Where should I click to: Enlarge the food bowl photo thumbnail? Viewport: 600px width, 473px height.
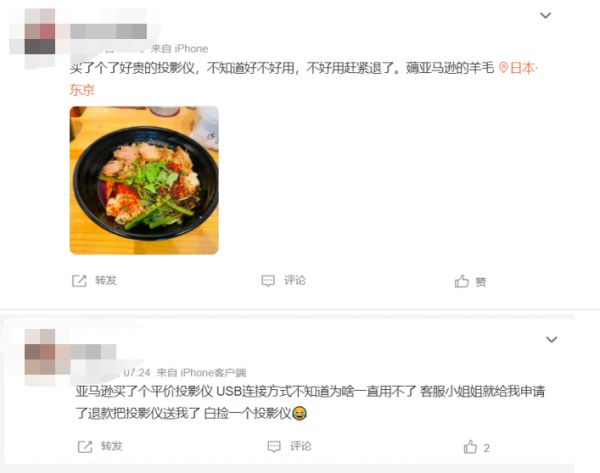144,180
